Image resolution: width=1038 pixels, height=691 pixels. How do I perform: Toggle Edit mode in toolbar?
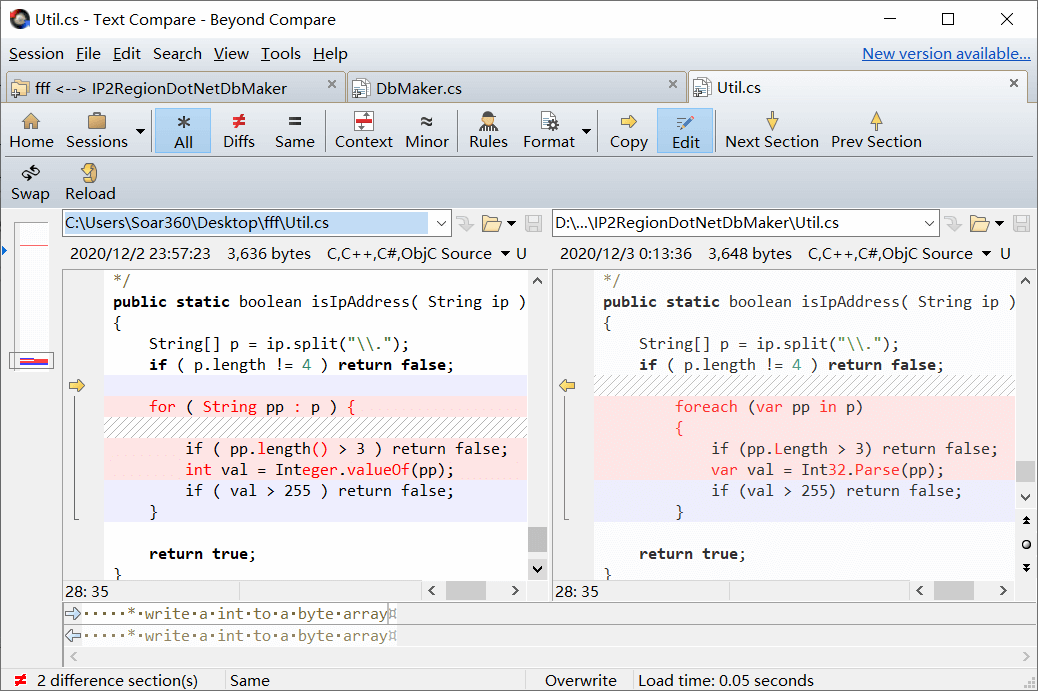coord(685,130)
